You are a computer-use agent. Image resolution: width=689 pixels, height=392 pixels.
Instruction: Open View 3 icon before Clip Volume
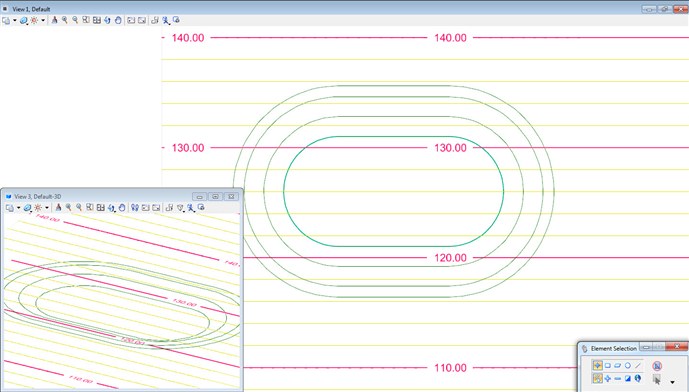tap(180, 208)
